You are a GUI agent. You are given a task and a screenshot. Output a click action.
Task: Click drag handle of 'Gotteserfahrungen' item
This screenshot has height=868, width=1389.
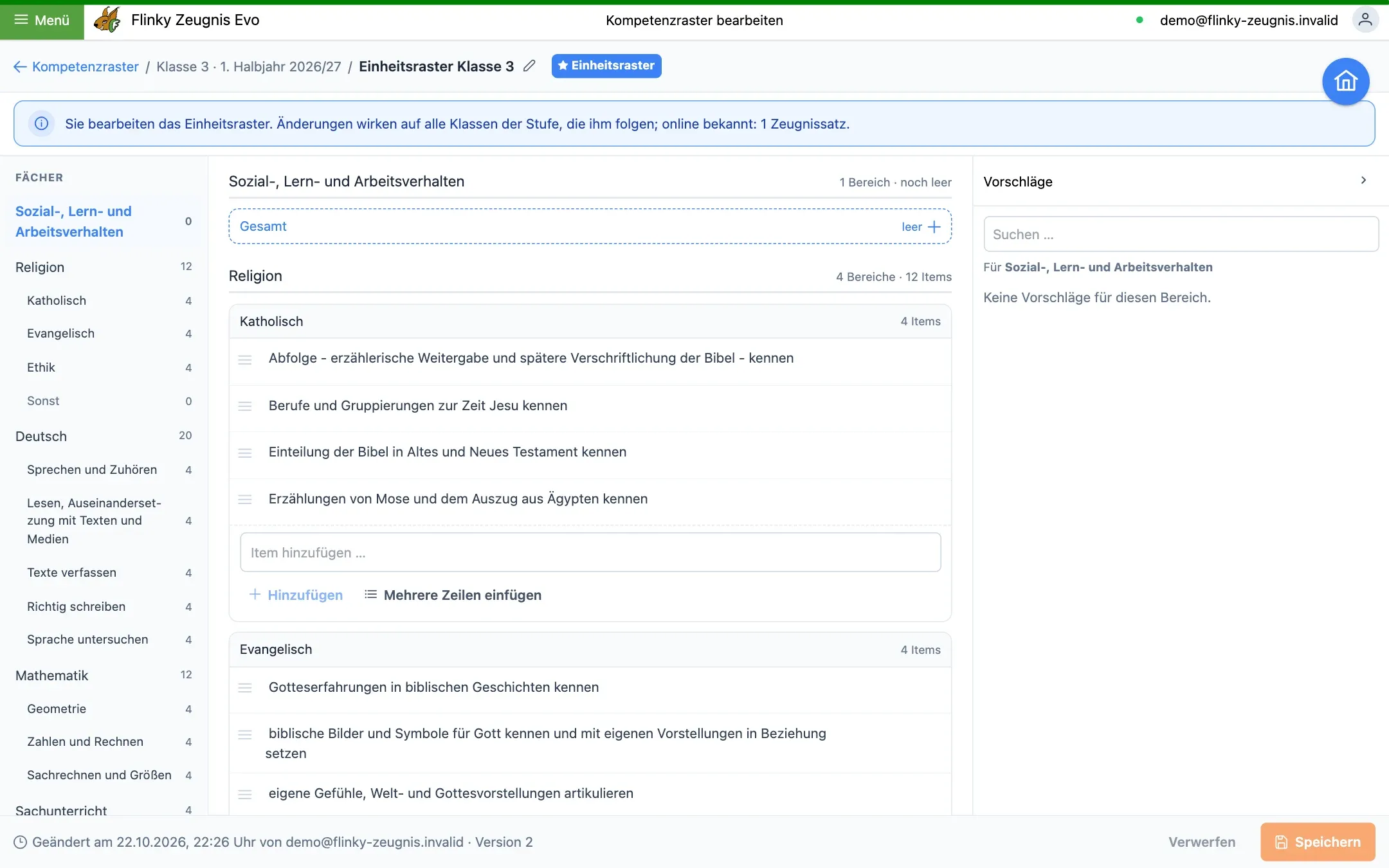click(x=245, y=688)
